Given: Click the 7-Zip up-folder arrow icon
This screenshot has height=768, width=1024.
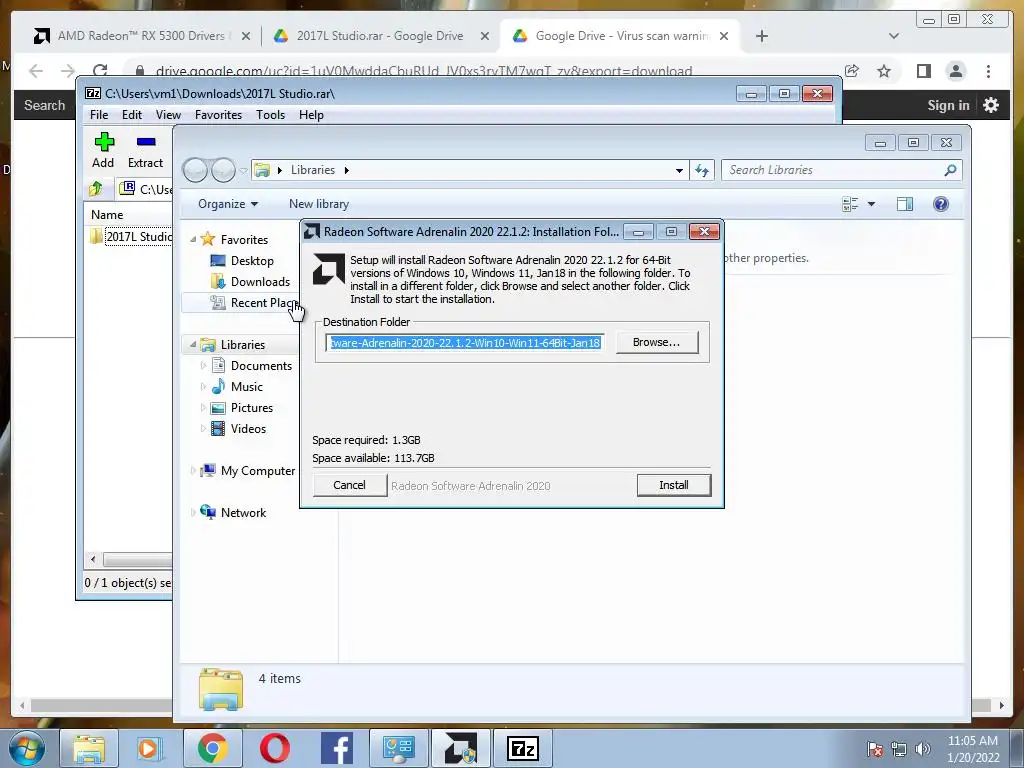Looking at the screenshot, I should point(96,189).
